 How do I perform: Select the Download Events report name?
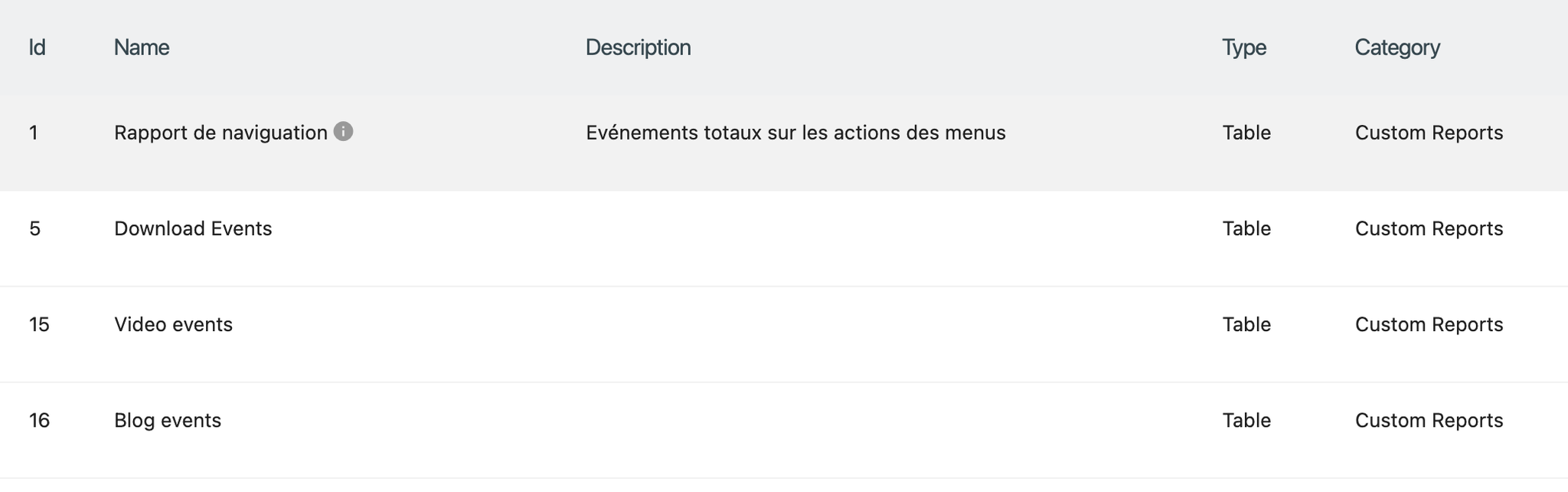tap(193, 228)
